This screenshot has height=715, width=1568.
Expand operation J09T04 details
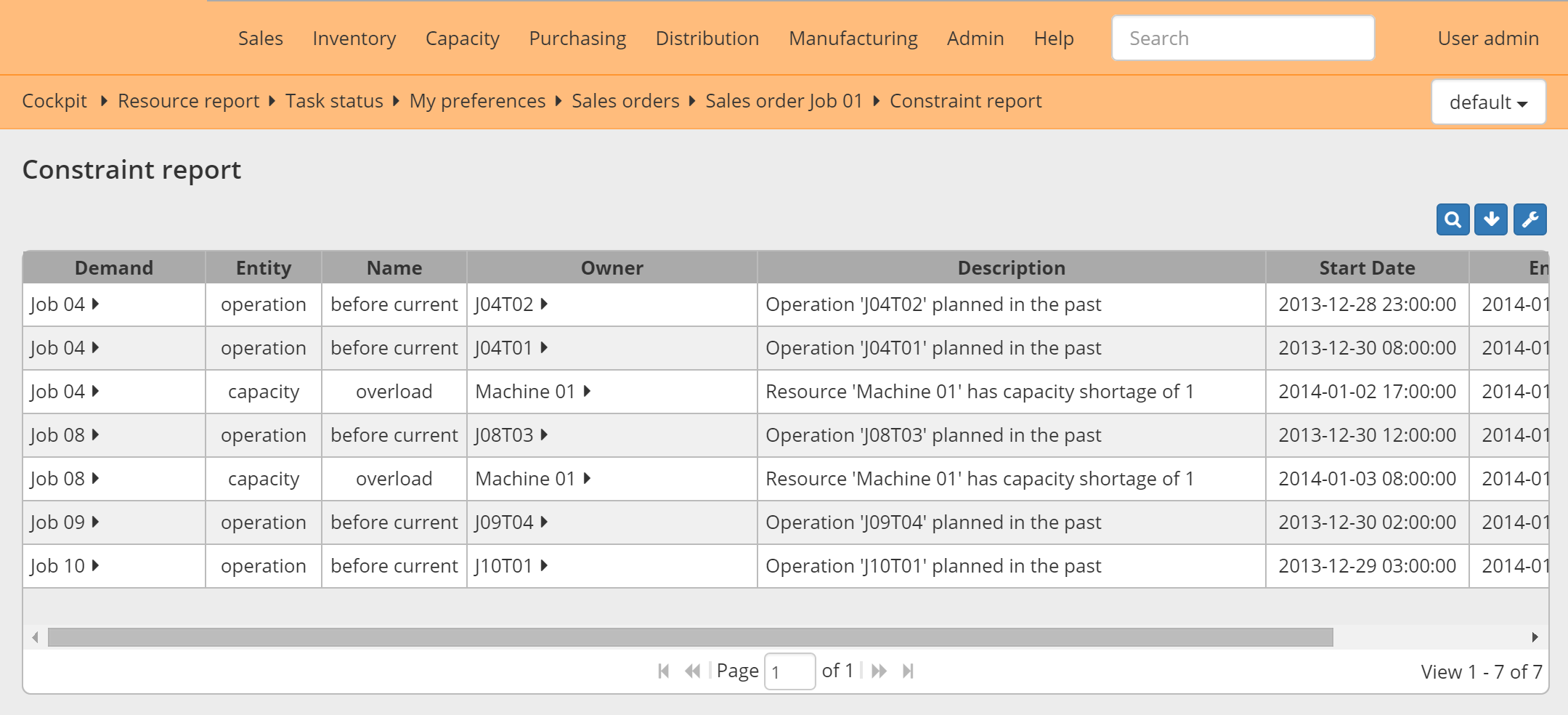point(545,522)
